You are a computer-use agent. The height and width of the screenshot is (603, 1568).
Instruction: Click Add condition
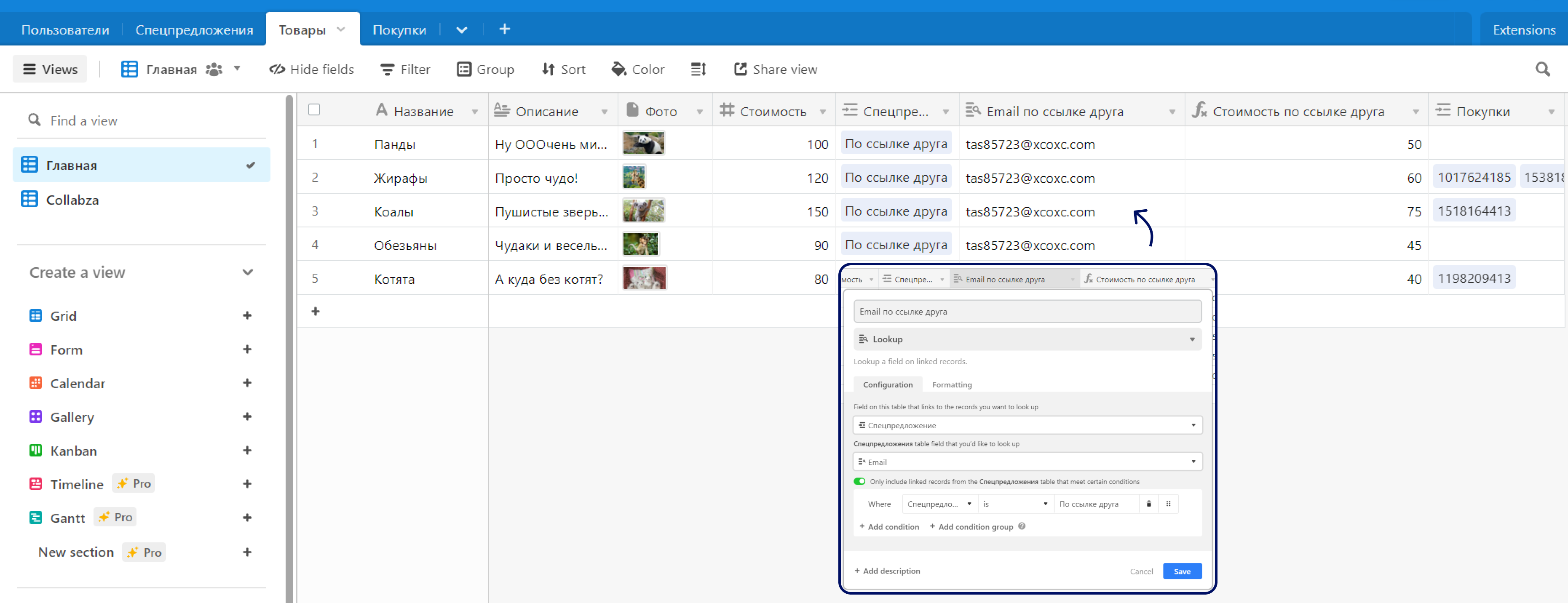pyautogui.click(x=889, y=526)
